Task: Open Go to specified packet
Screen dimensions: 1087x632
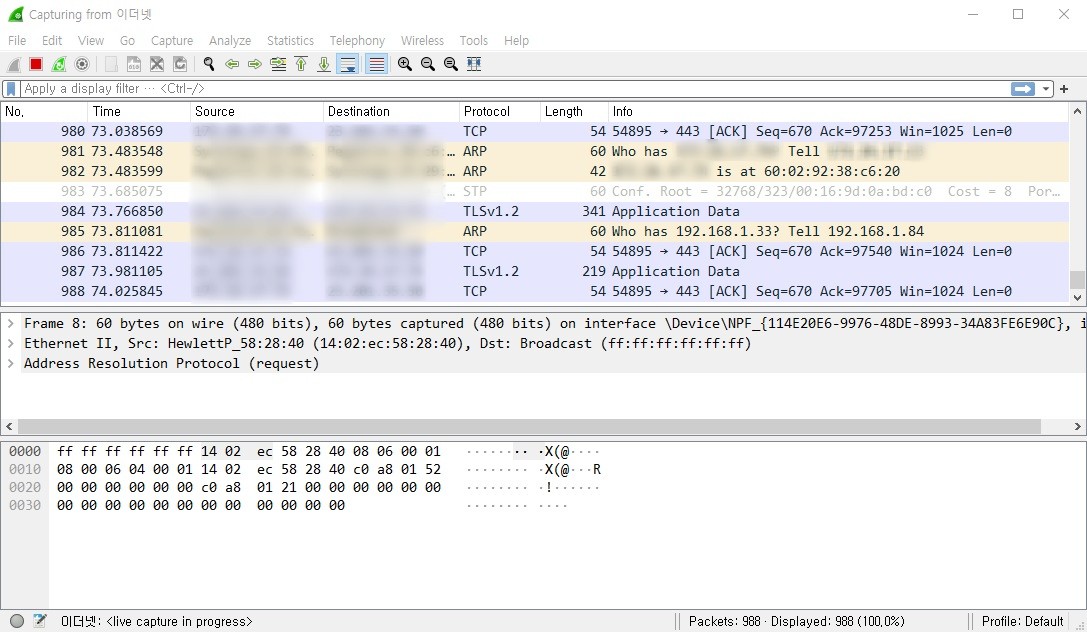Action: click(278, 64)
